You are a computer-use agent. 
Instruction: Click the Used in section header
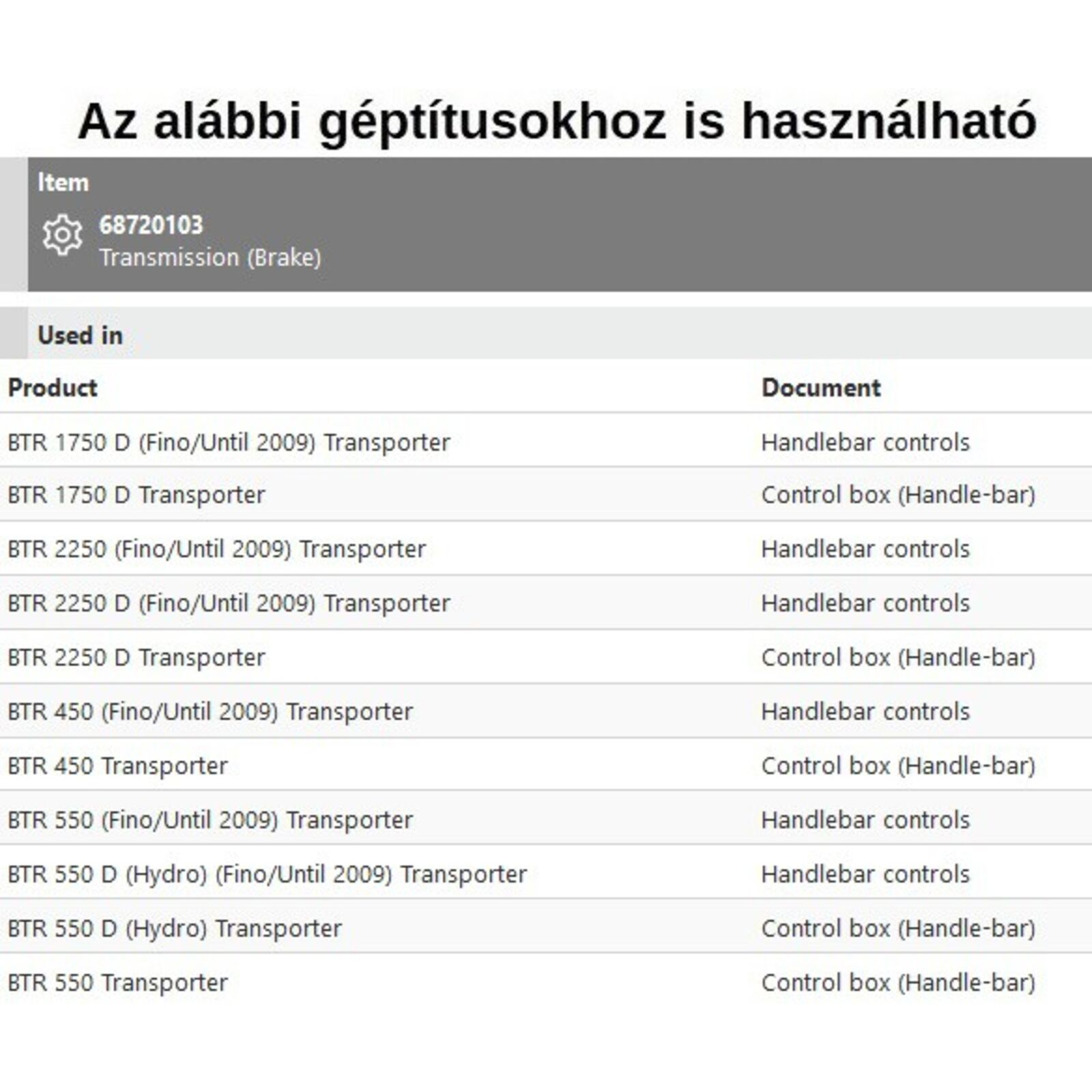(x=80, y=335)
